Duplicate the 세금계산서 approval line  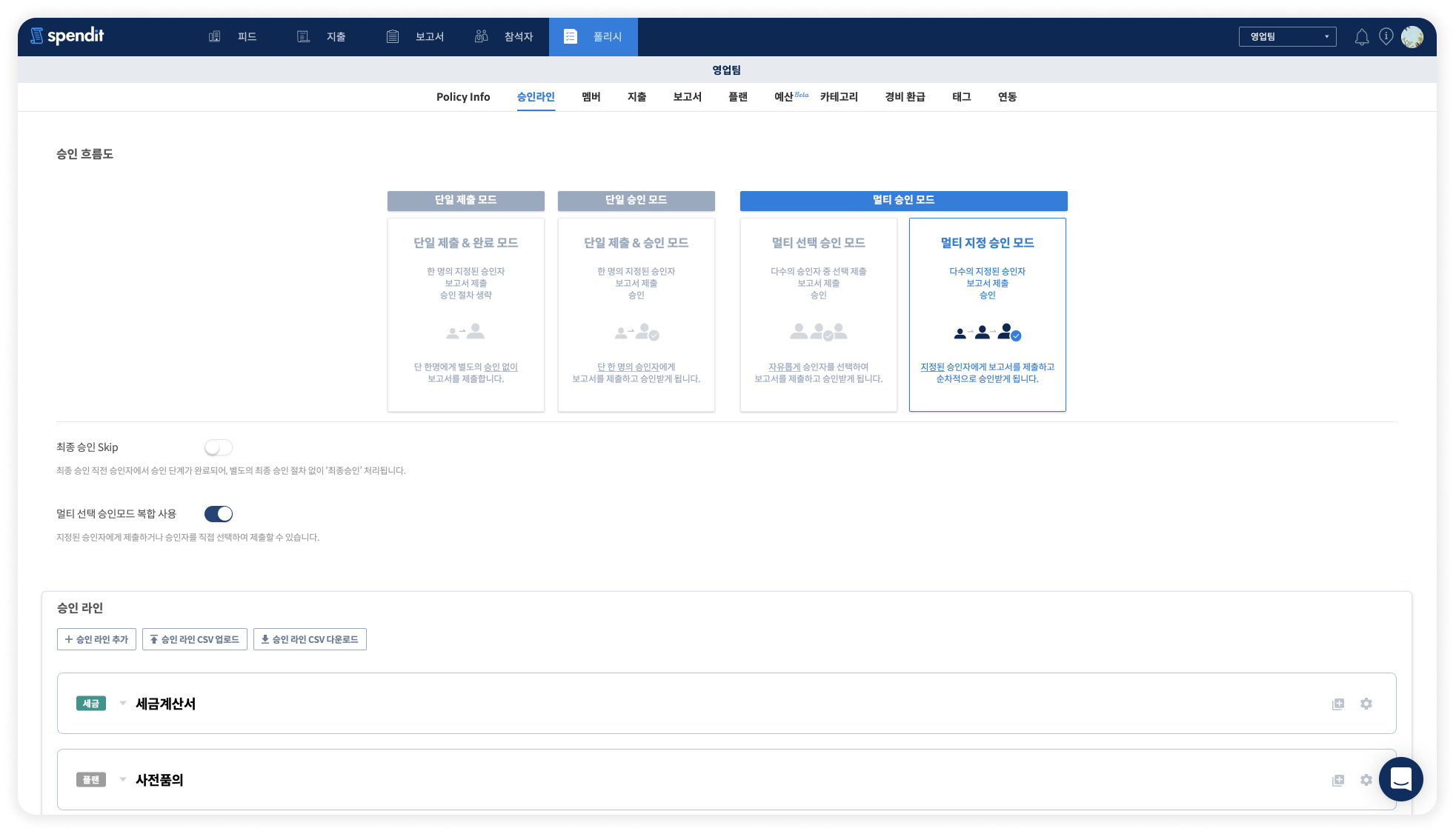(x=1337, y=704)
